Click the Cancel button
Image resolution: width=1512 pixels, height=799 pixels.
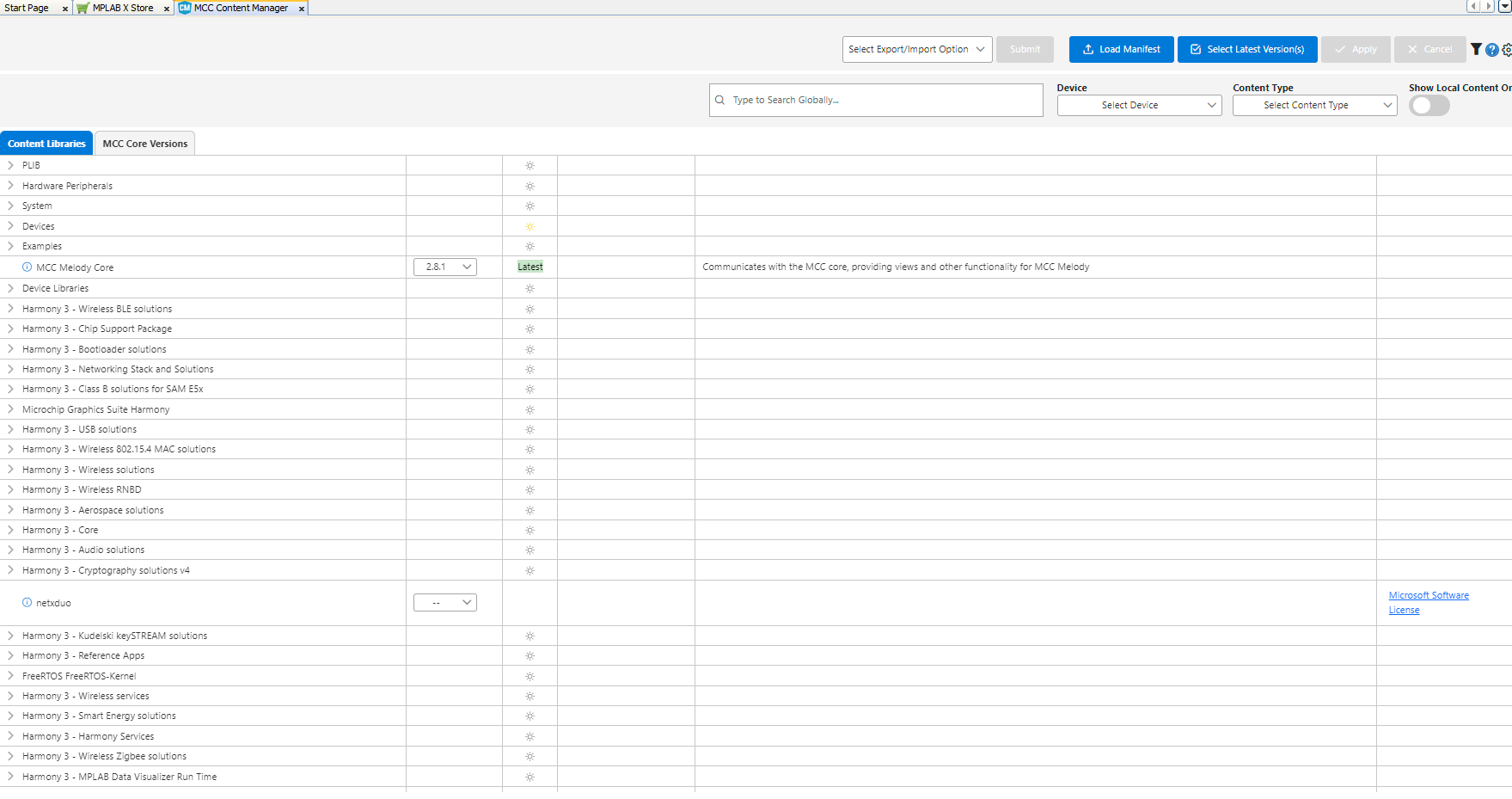click(x=1429, y=49)
